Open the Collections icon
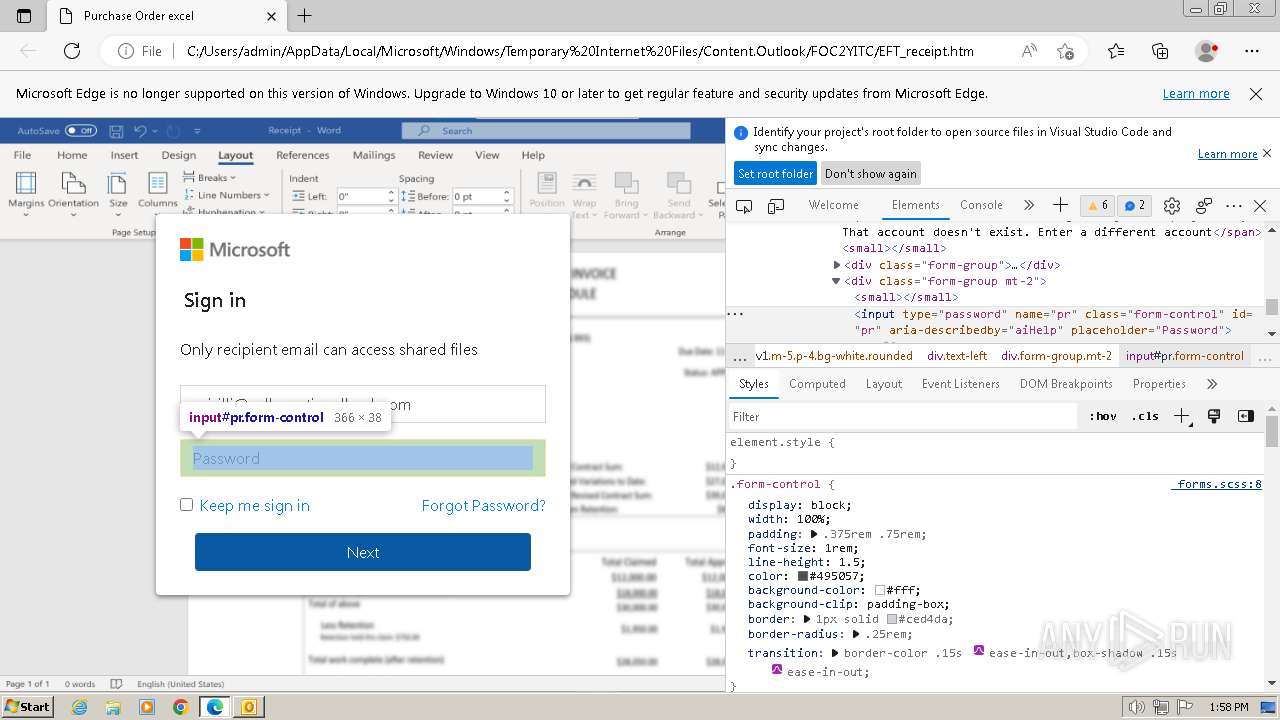The image size is (1280, 720). [x=1160, y=51]
